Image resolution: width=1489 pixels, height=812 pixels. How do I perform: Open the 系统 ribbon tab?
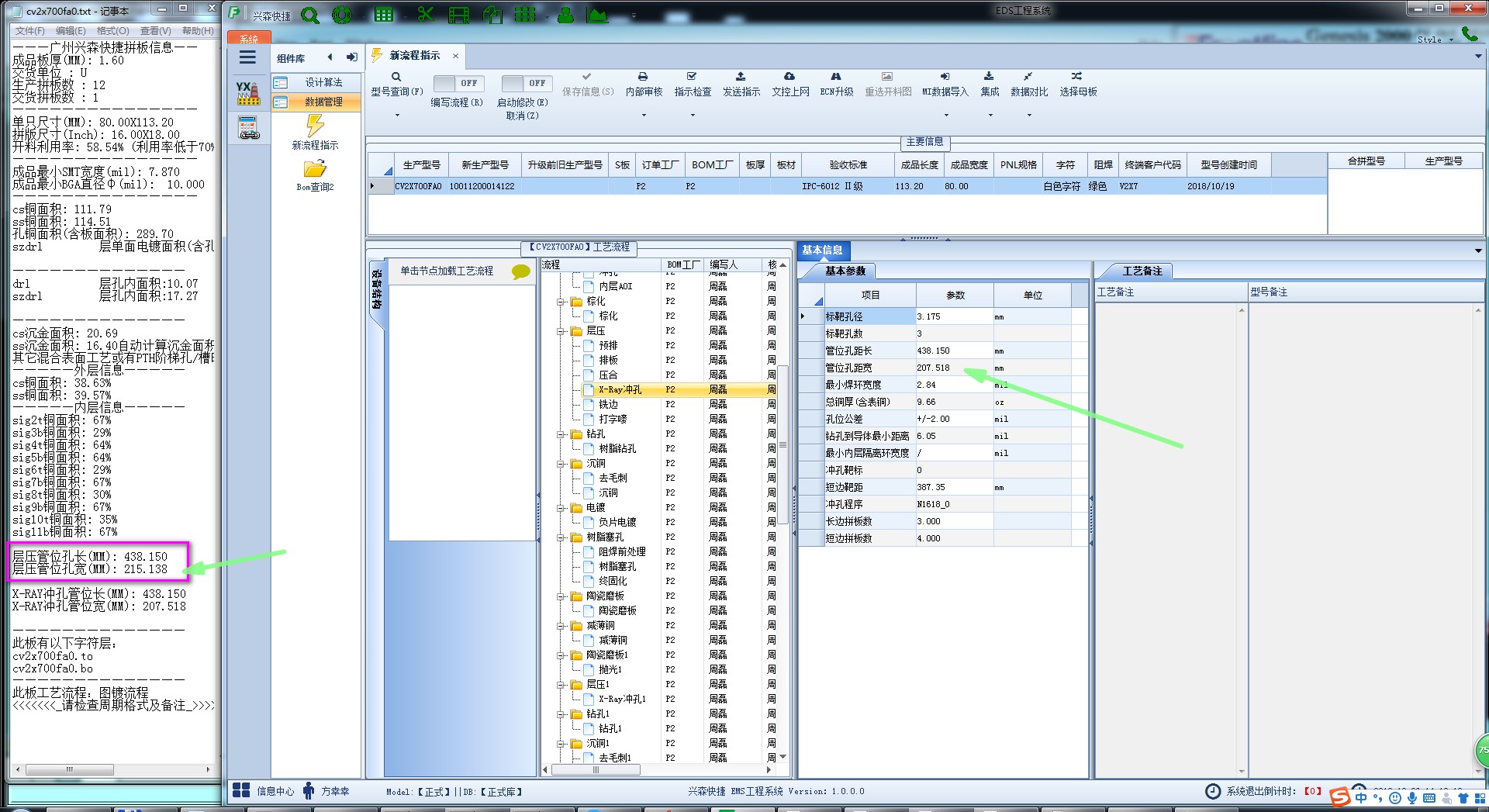point(248,38)
